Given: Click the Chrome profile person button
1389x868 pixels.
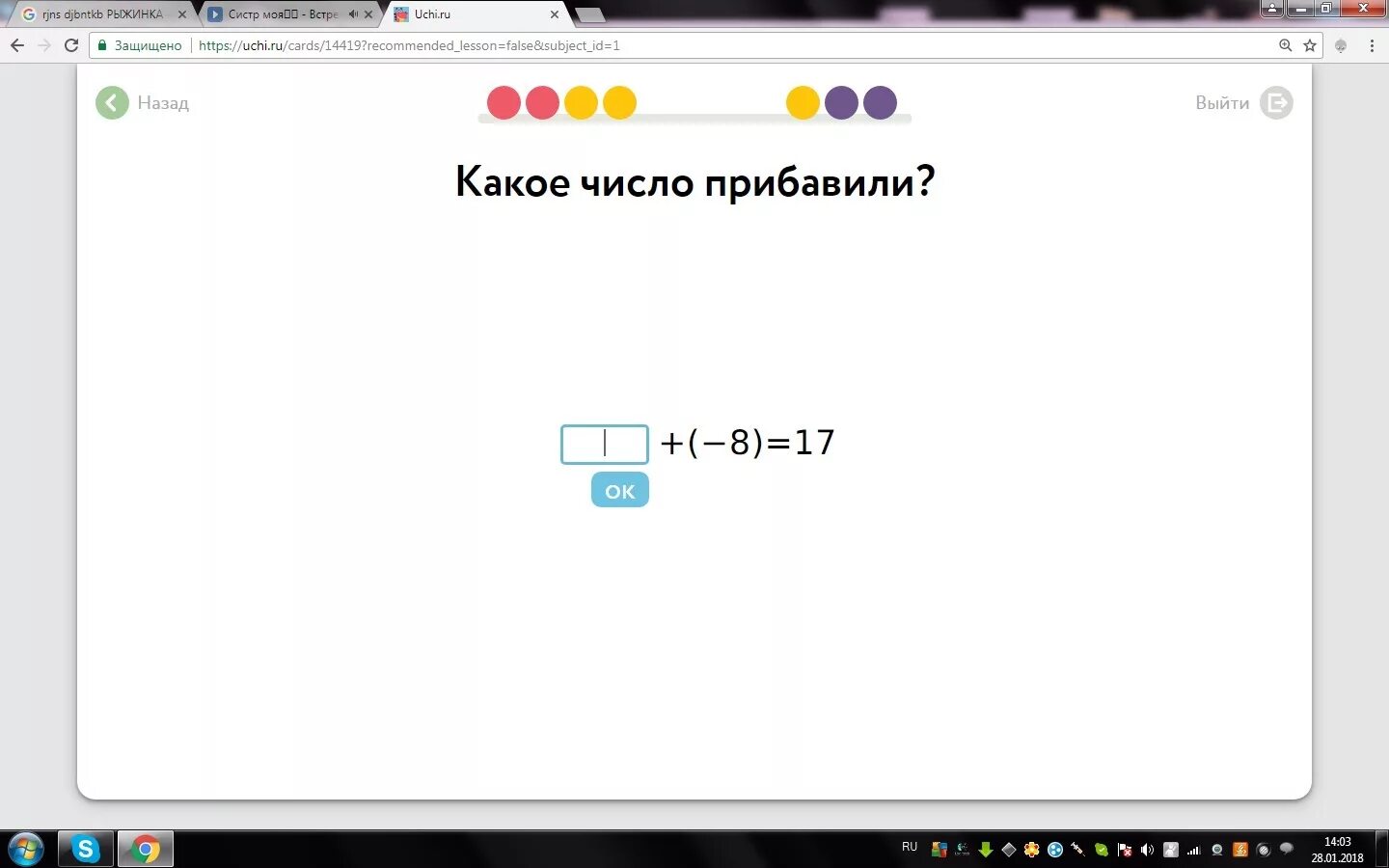Looking at the screenshot, I should point(1272,9).
